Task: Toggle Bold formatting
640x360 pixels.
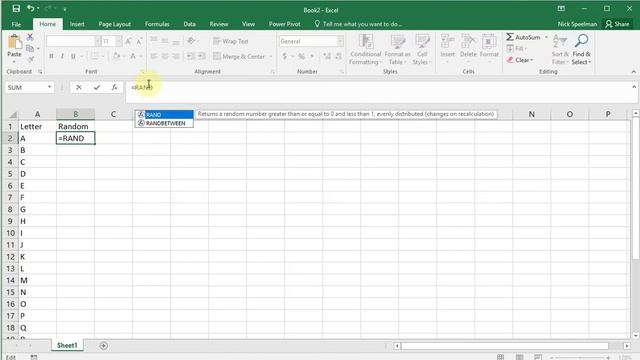Action: point(51,56)
